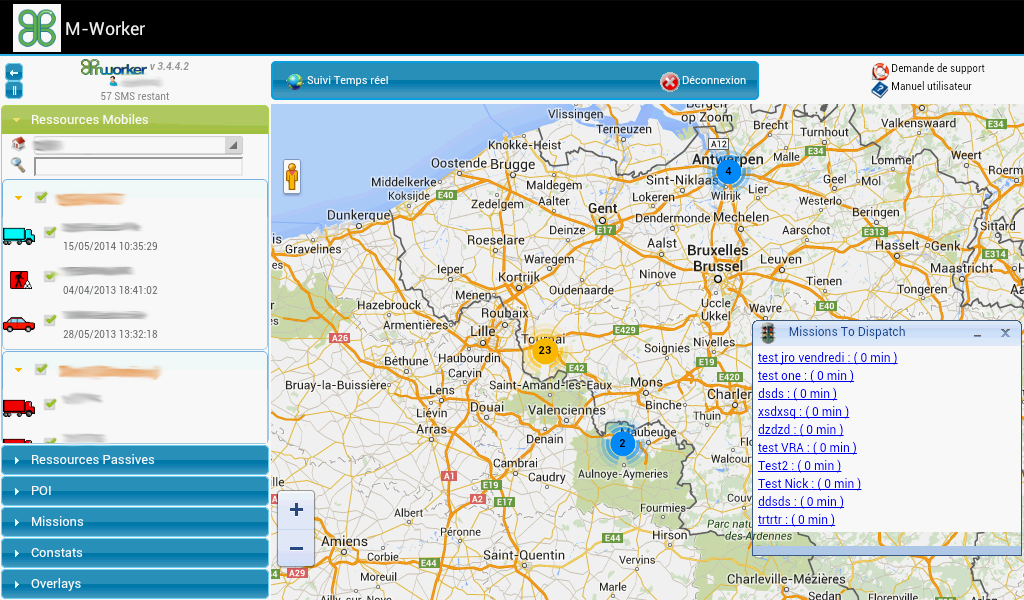Click the magnifying glass search icon
1024x600 pixels.
(18, 165)
